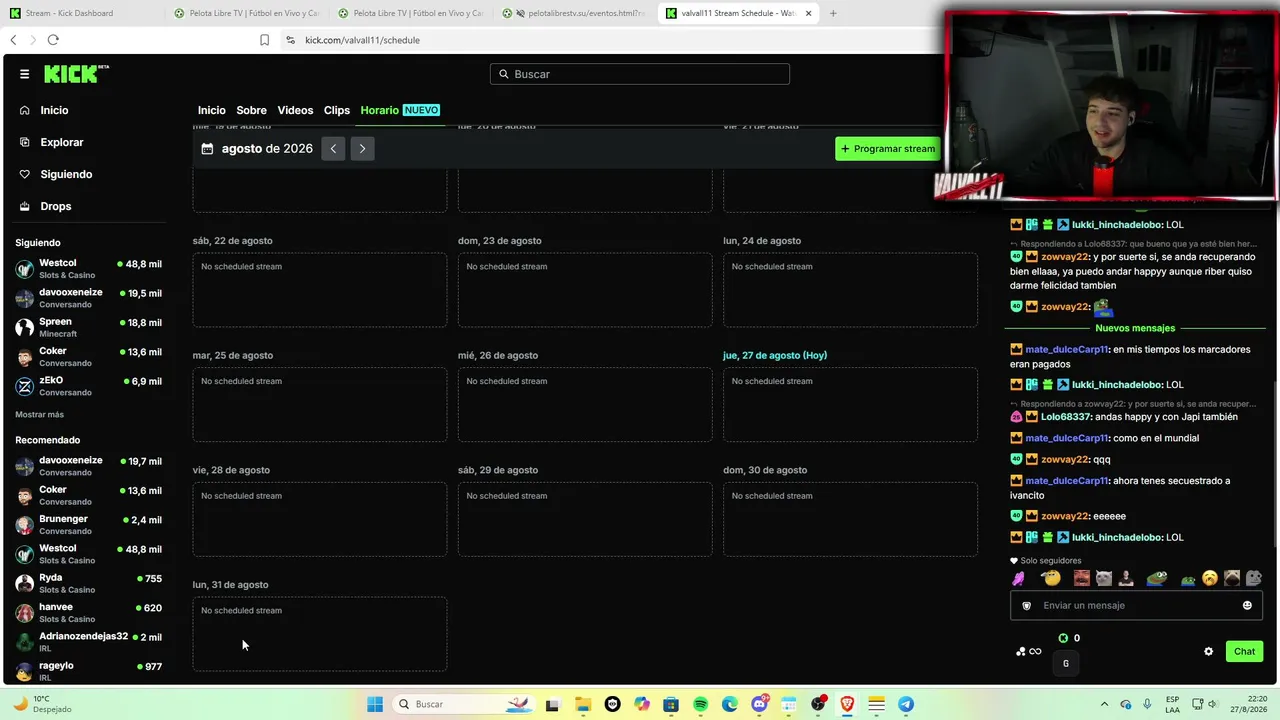Open rageylo's channel in Recomendado

pyautogui.click(x=88, y=671)
